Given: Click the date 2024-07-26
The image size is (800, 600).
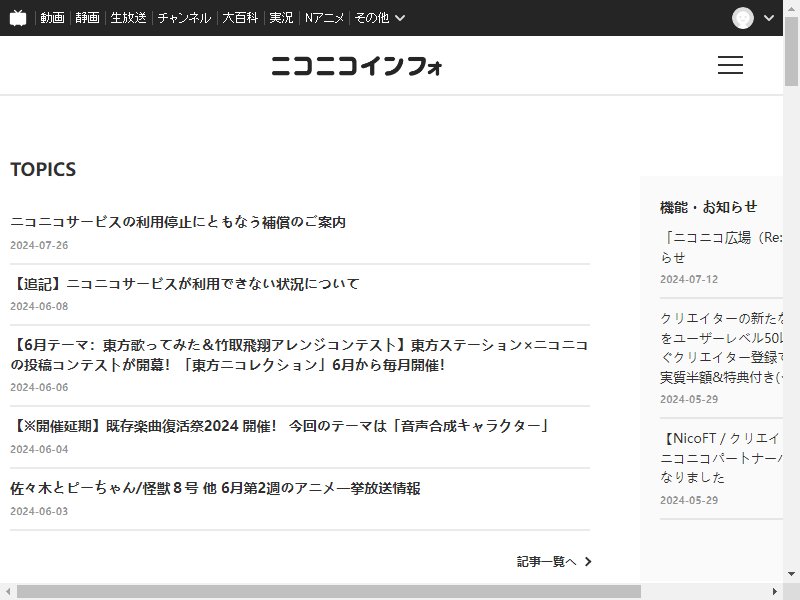Looking at the screenshot, I should coord(39,245).
